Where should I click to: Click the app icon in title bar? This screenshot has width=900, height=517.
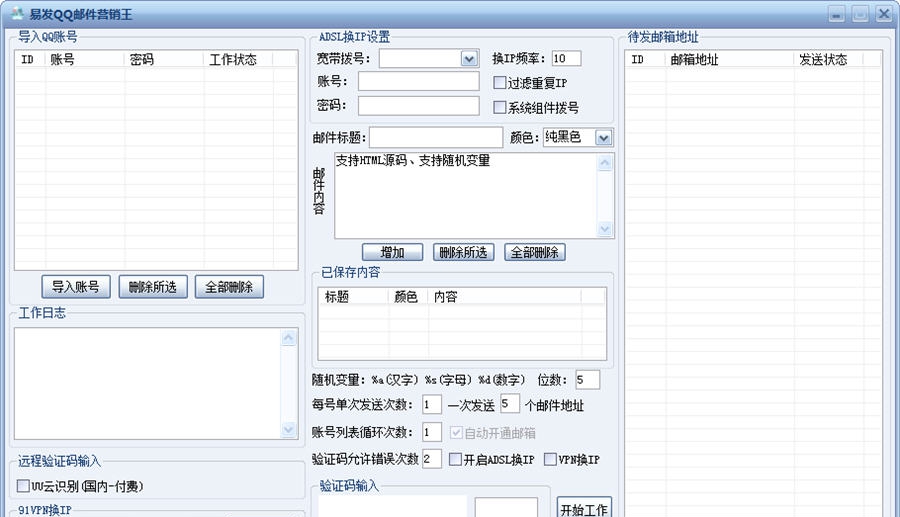tap(17, 13)
